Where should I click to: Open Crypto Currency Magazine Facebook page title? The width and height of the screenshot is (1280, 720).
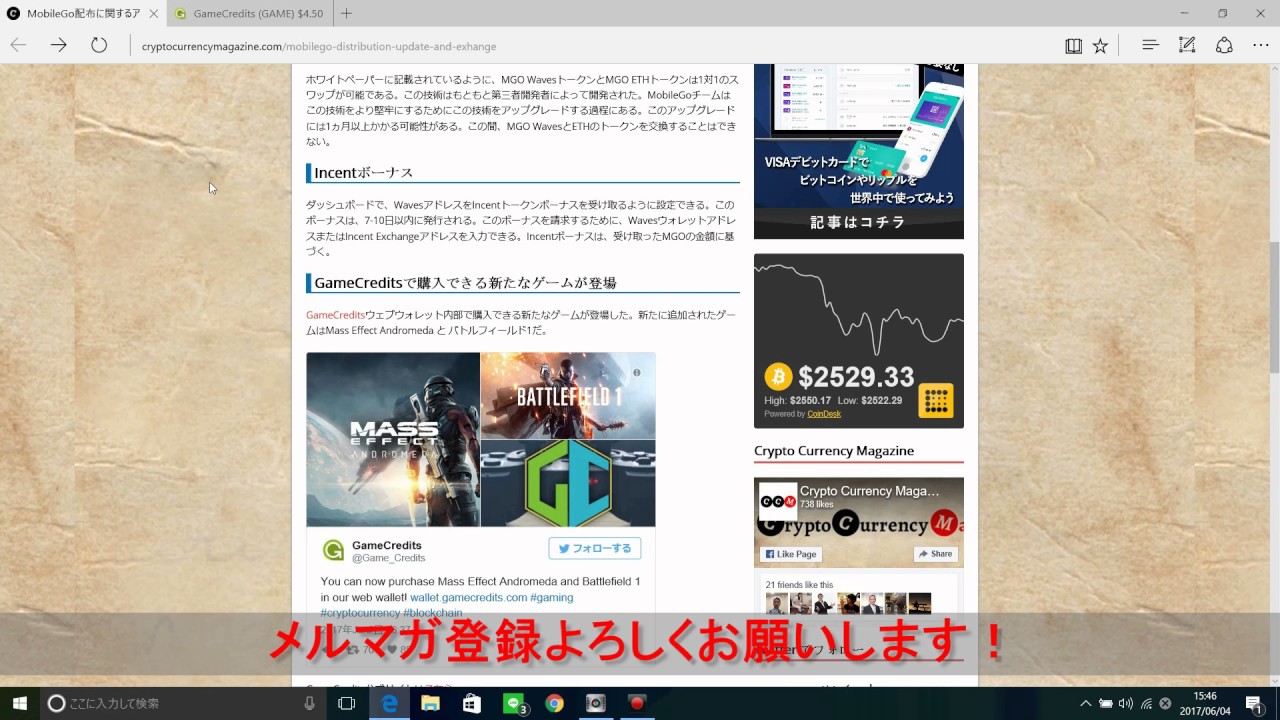(870, 491)
